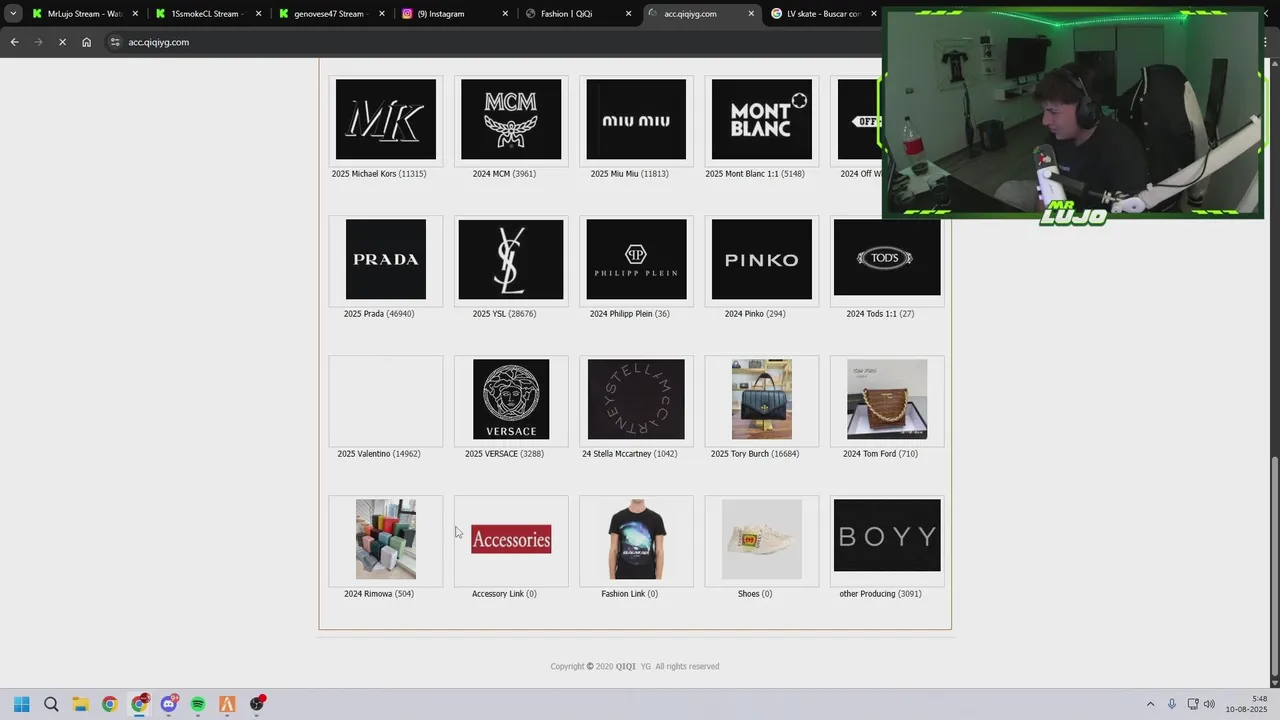Follow the '2025 Michael Kors (11315)' link
Image resolution: width=1280 pixels, height=720 pixels.
379,174
